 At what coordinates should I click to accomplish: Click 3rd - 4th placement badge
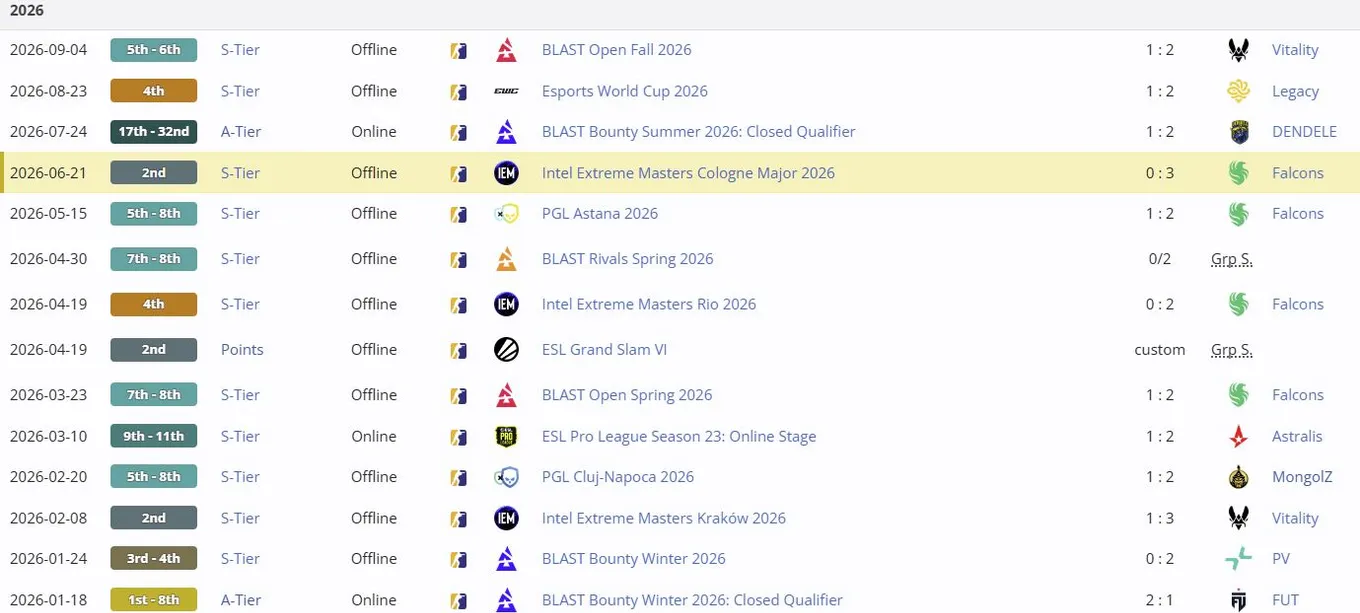[x=153, y=559]
